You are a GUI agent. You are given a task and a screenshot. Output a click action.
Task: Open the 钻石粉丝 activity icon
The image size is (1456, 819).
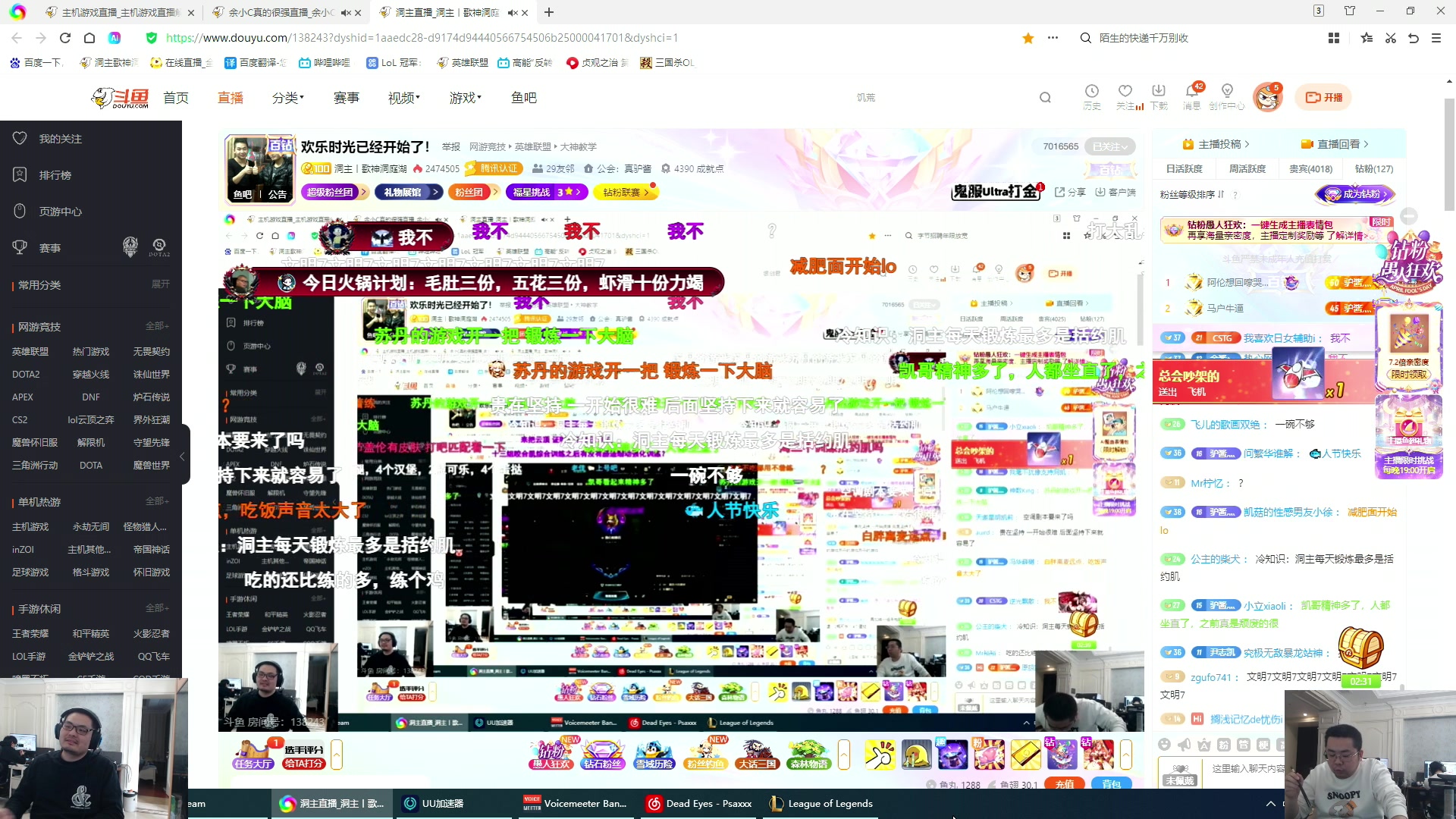click(x=602, y=754)
